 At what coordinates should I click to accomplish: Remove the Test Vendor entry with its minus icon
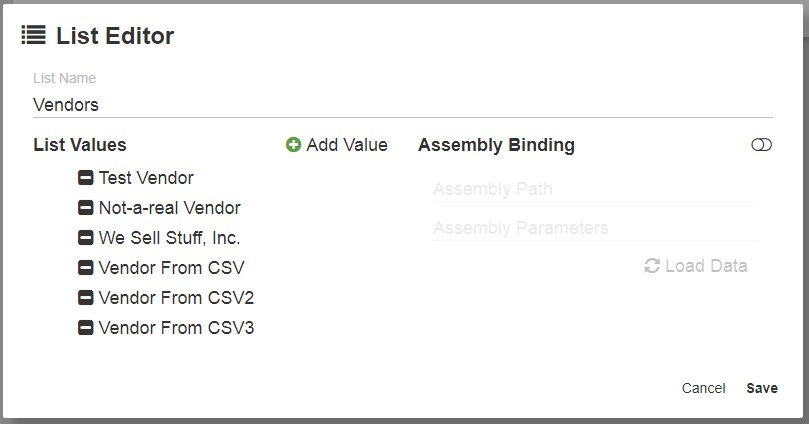click(86, 178)
